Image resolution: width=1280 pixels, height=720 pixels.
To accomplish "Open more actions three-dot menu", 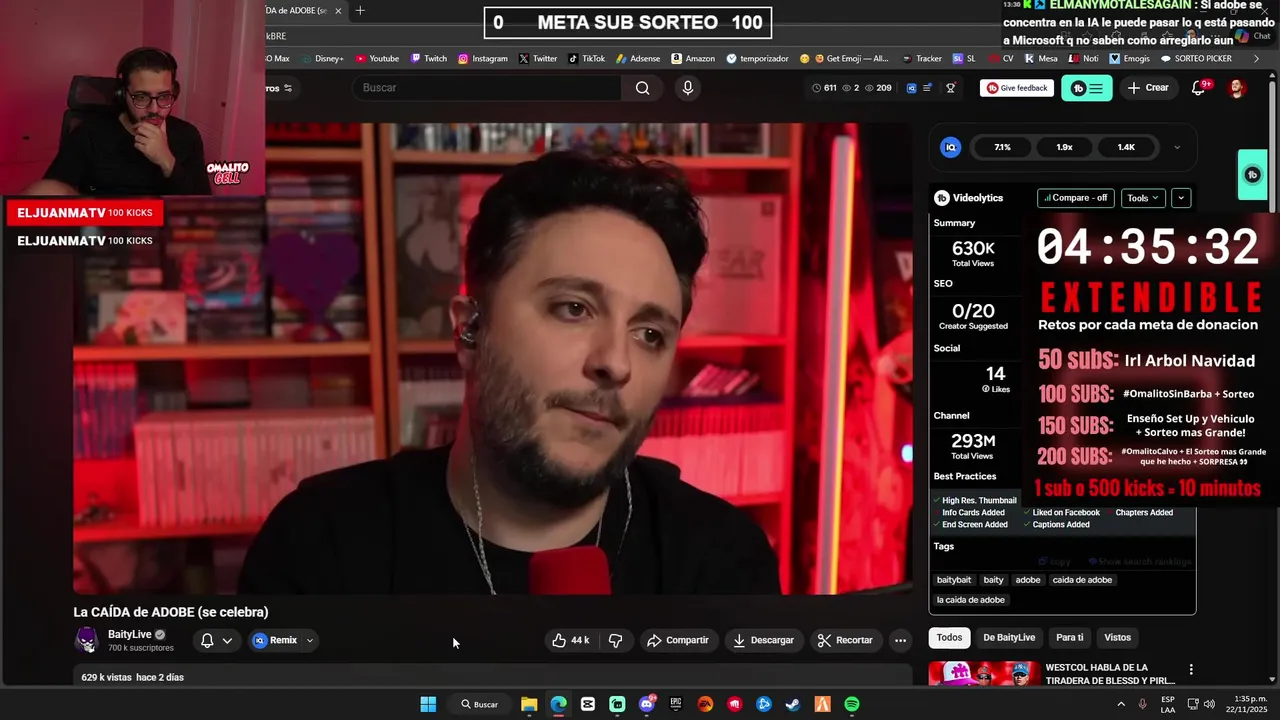I will (x=900, y=640).
